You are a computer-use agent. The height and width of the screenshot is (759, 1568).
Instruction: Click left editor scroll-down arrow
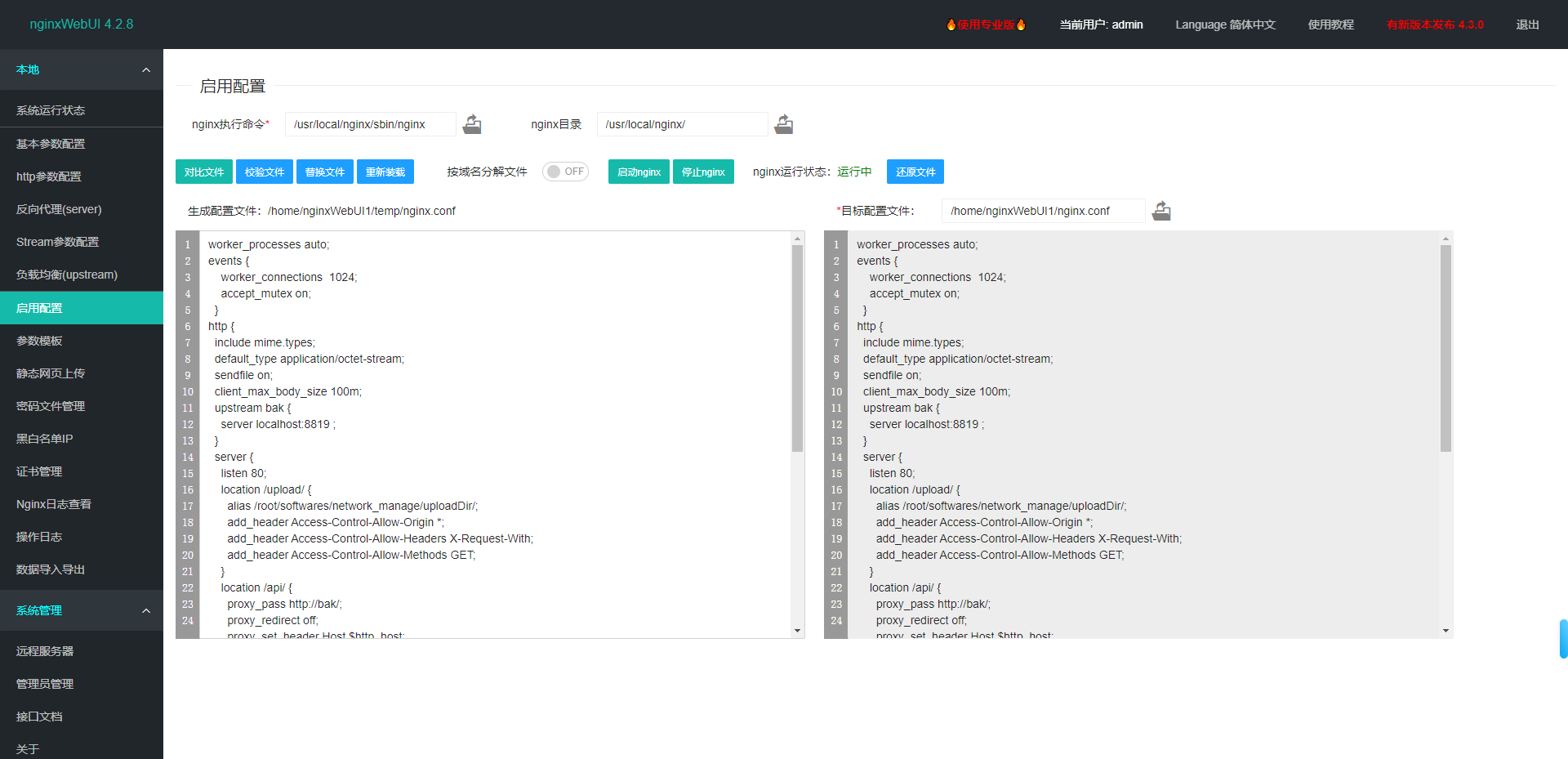pos(798,631)
